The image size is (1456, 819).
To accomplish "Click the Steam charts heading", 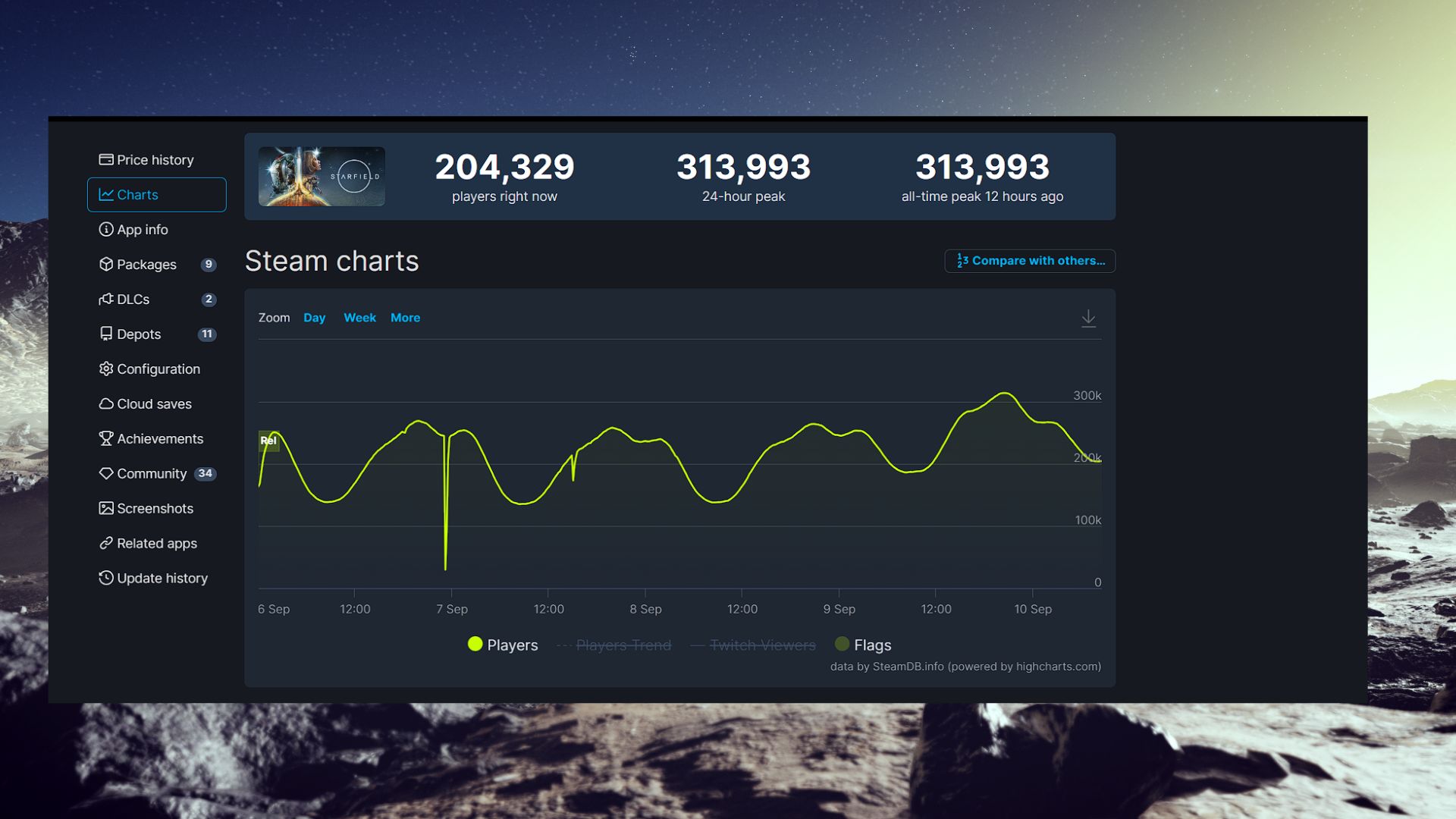I will pyautogui.click(x=331, y=261).
